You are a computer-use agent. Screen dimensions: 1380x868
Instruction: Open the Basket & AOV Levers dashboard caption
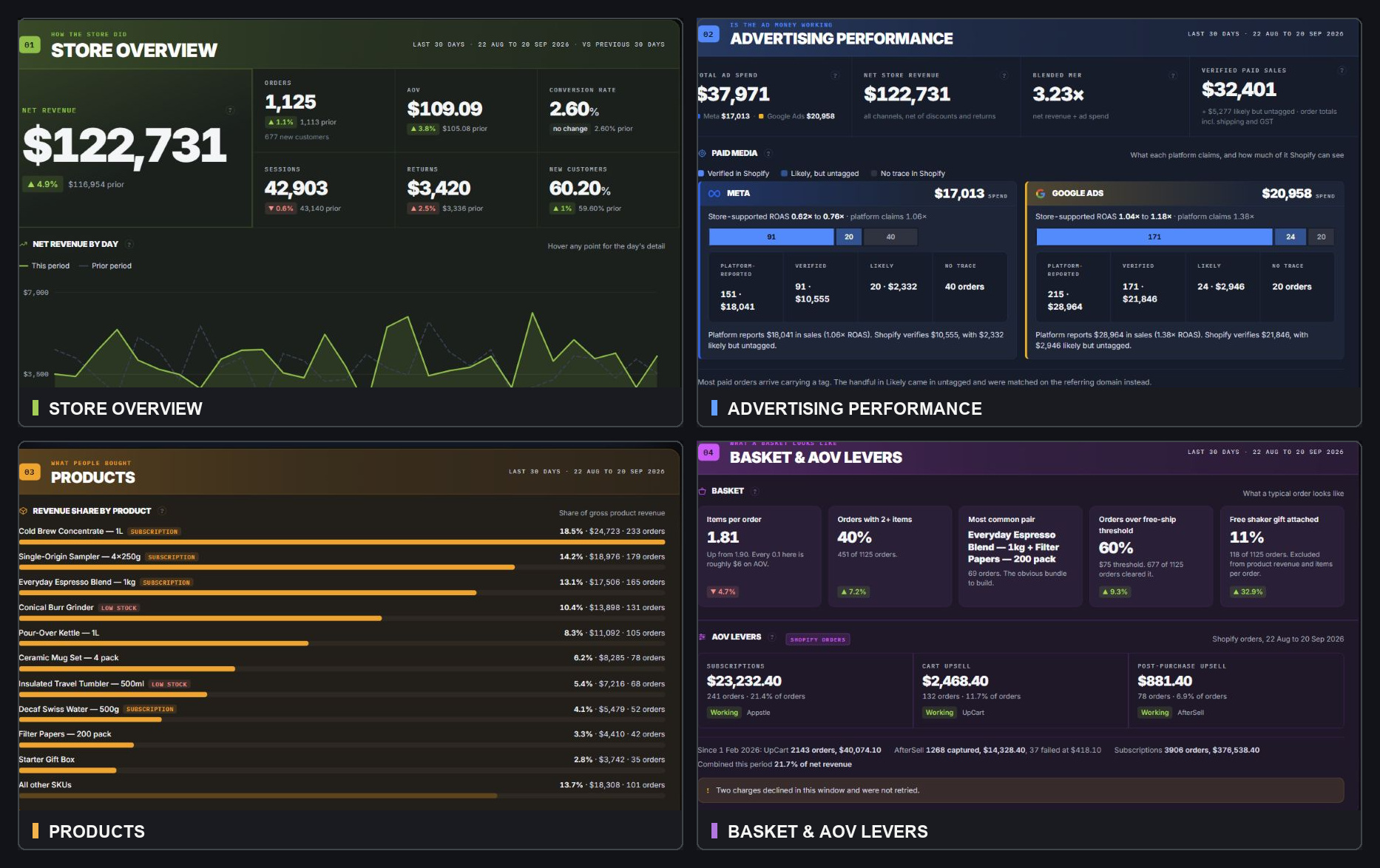click(827, 832)
